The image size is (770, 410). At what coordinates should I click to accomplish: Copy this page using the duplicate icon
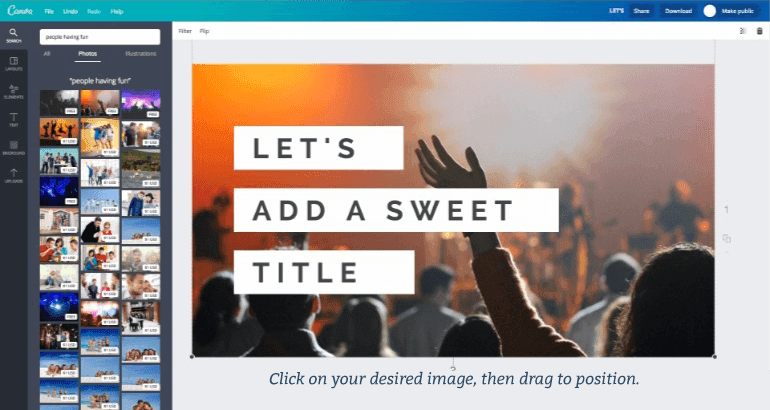(726, 239)
